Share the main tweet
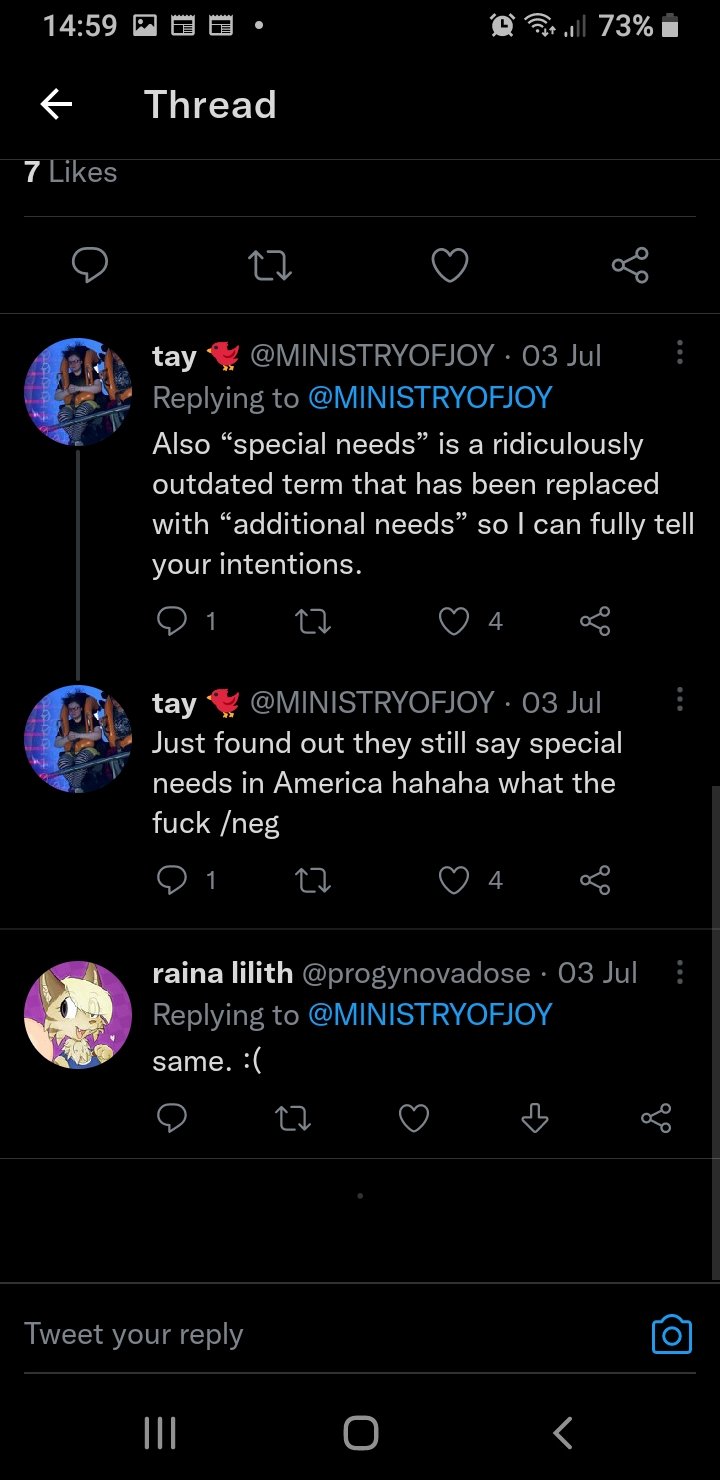This screenshot has width=720, height=1480. 629,265
